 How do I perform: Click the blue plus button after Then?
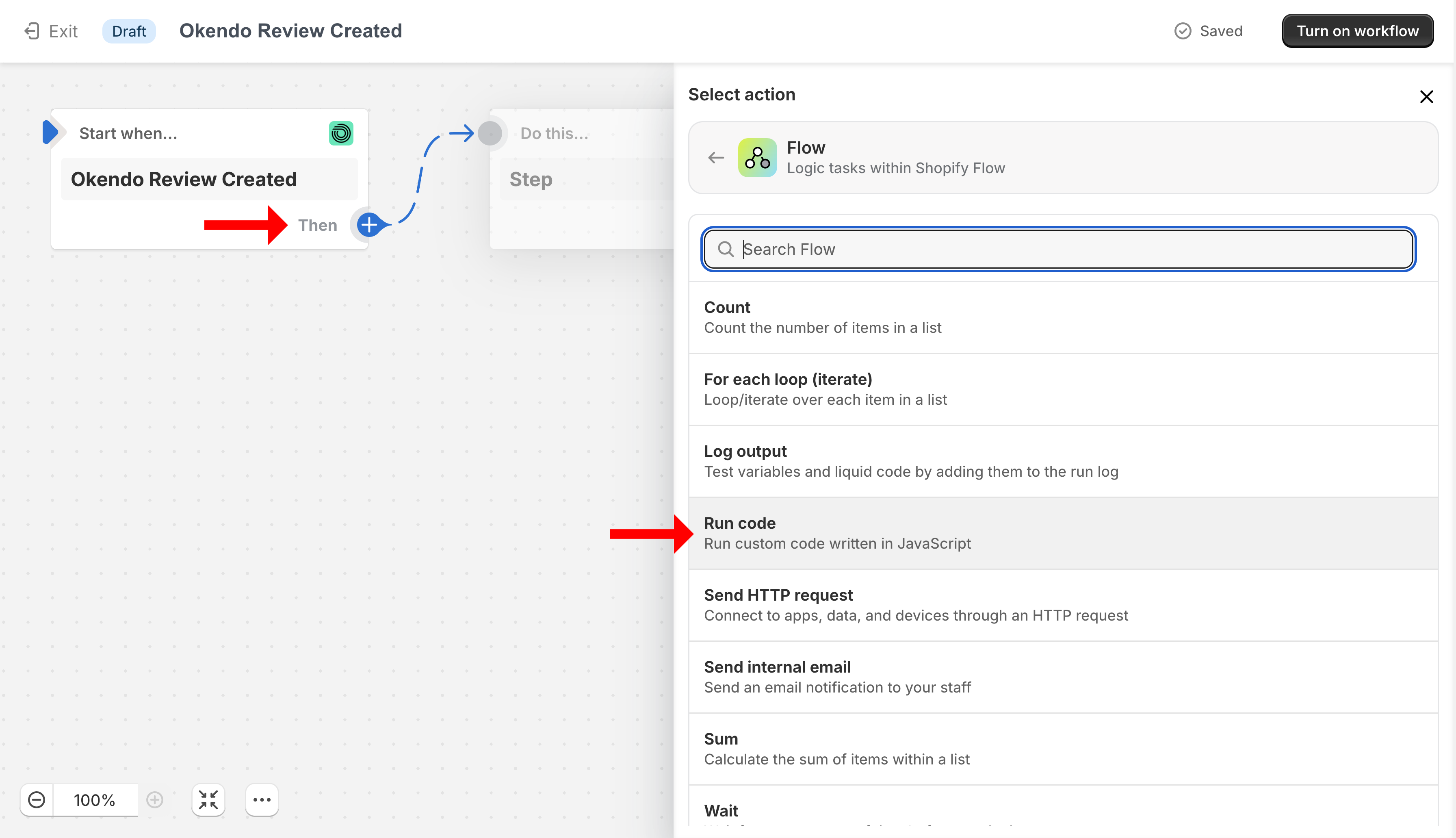click(369, 224)
